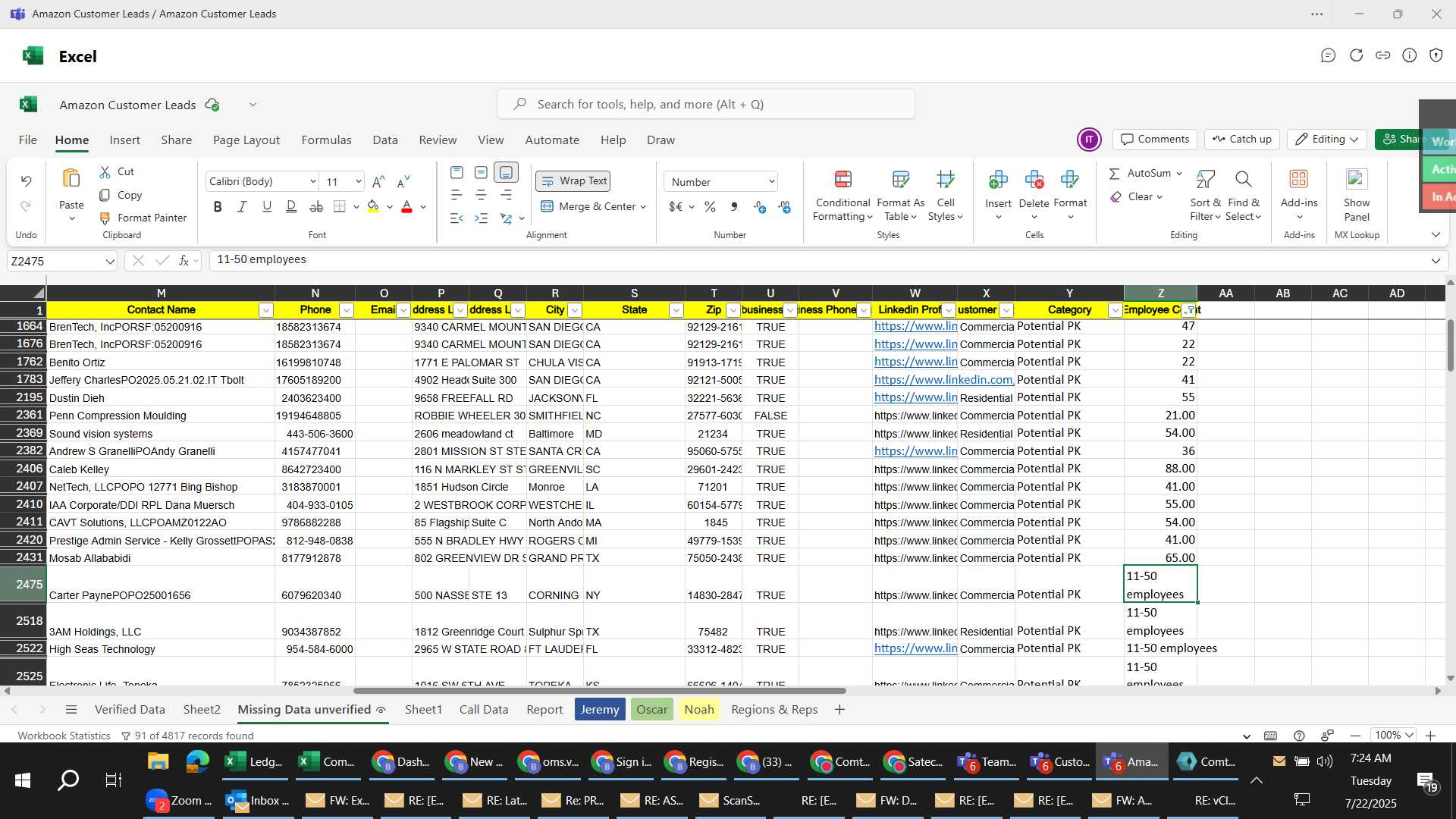
Task: Click the Comma style icon
Action: coord(734,207)
